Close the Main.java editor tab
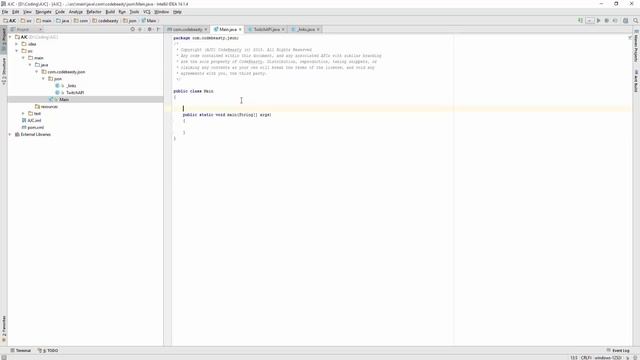The height and width of the screenshot is (360, 640). coord(240,29)
